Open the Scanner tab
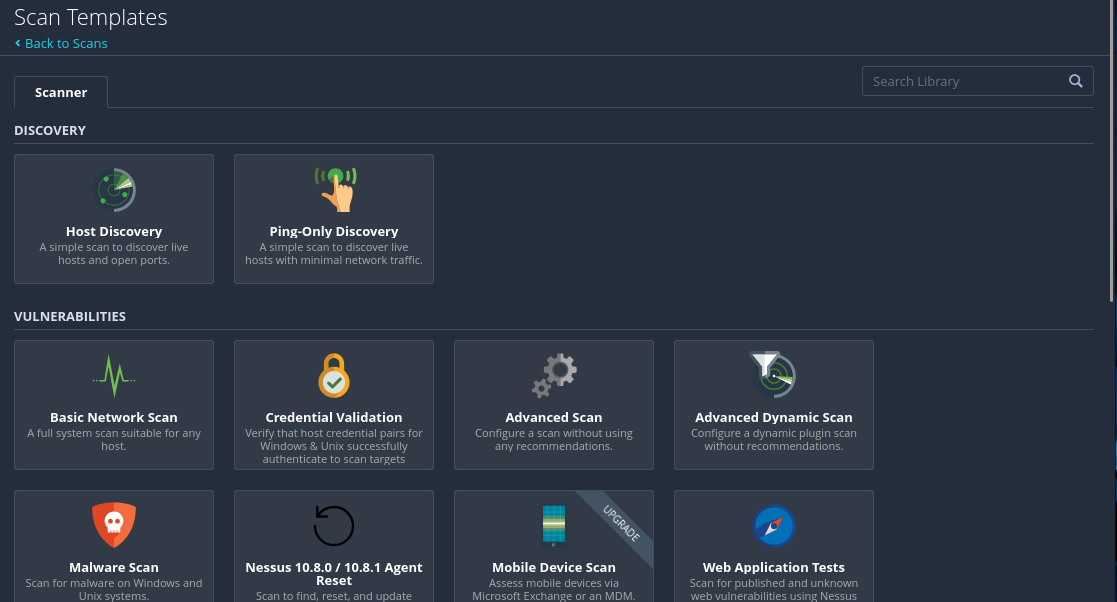The image size is (1117, 602). [61, 93]
